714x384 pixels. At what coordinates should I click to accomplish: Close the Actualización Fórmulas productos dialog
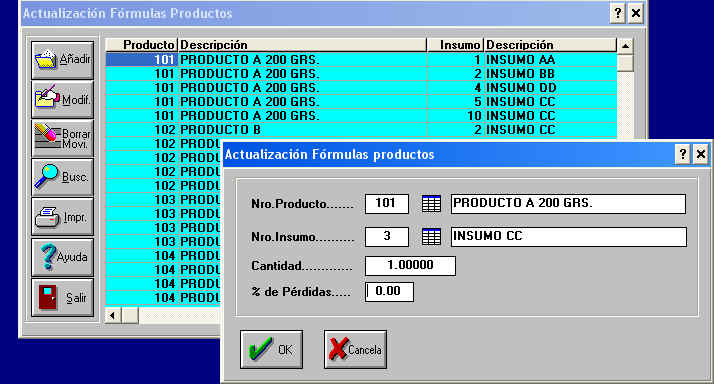pyautogui.click(x=700, y=154)
